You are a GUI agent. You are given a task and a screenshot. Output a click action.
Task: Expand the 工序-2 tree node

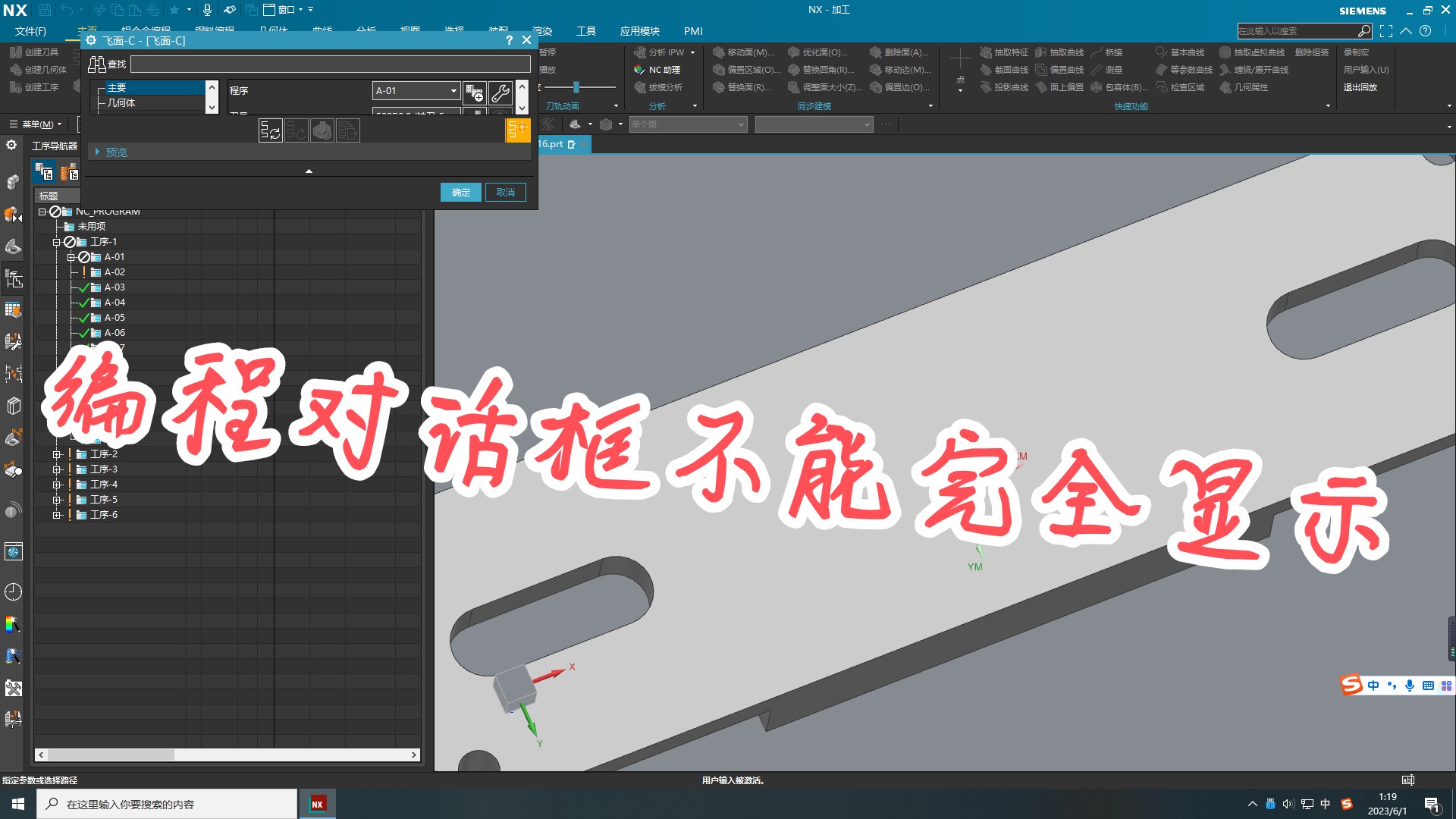click(x=57, y=454)
